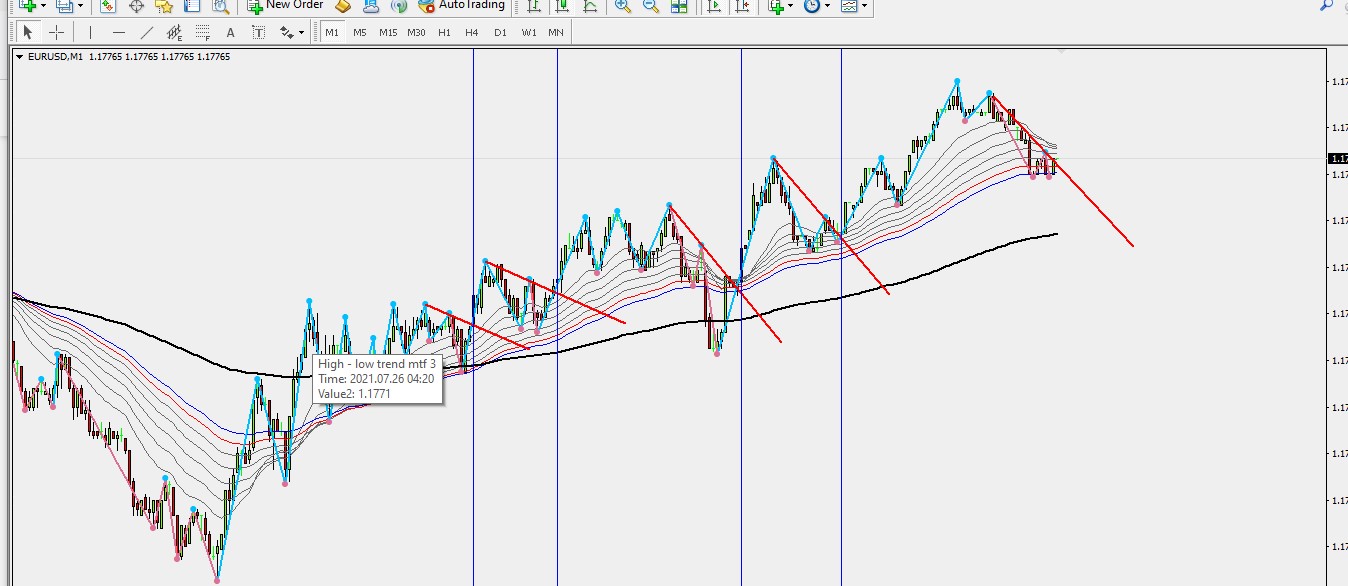Switch to the M30 timeframe
The width and height of the screenshot is (1348, 586).
(x=416, y=32)
